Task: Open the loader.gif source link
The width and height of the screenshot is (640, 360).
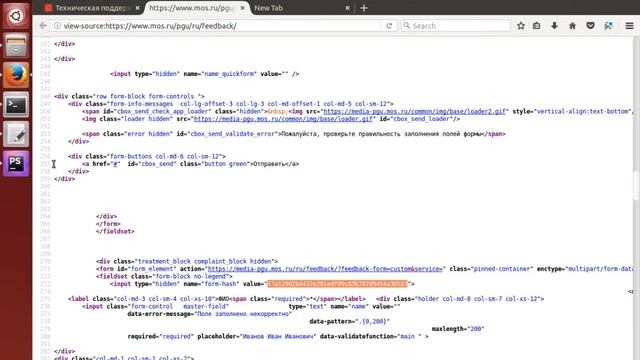Action: click(x=283, y=119)
